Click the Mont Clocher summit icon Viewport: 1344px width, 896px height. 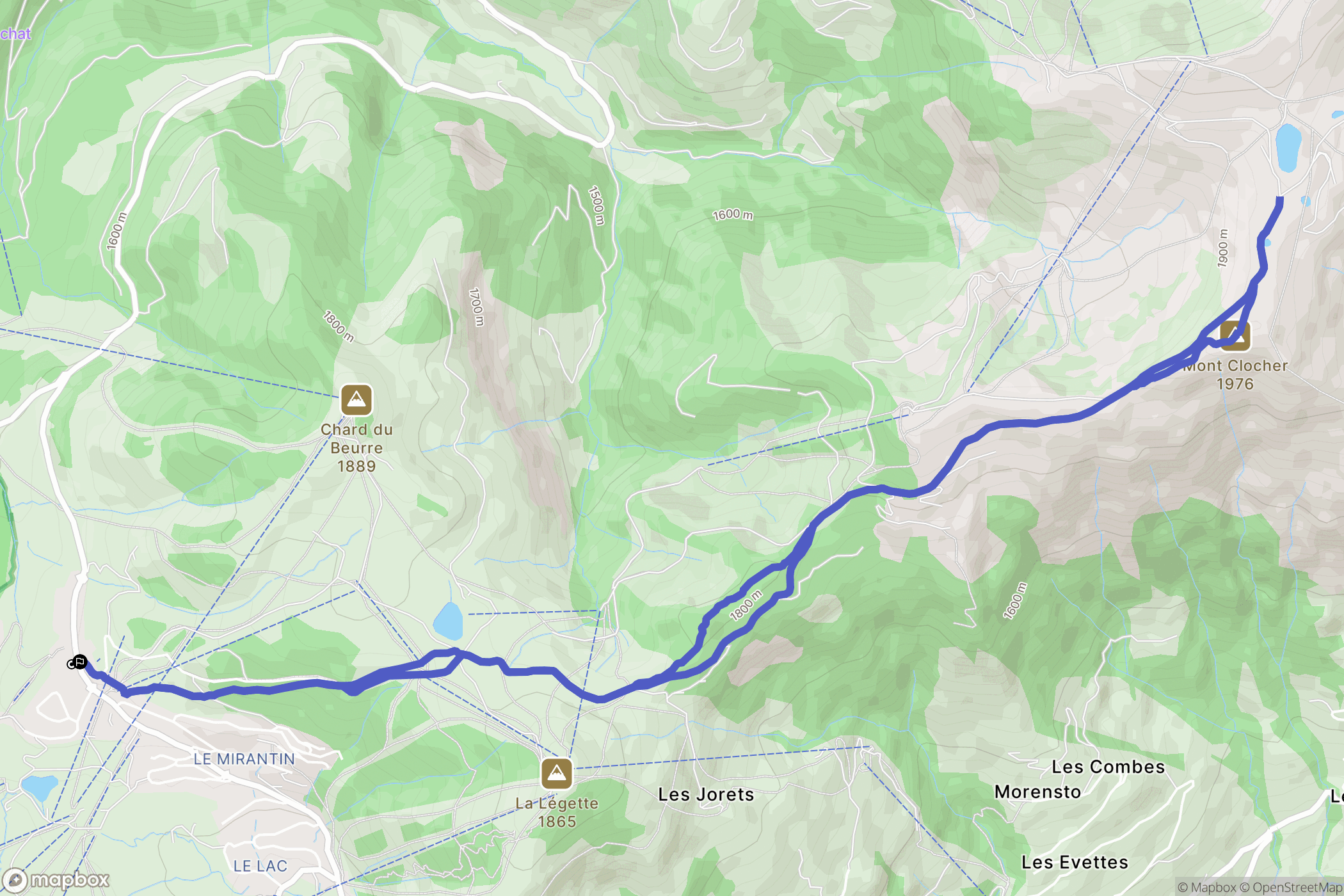1235,336
